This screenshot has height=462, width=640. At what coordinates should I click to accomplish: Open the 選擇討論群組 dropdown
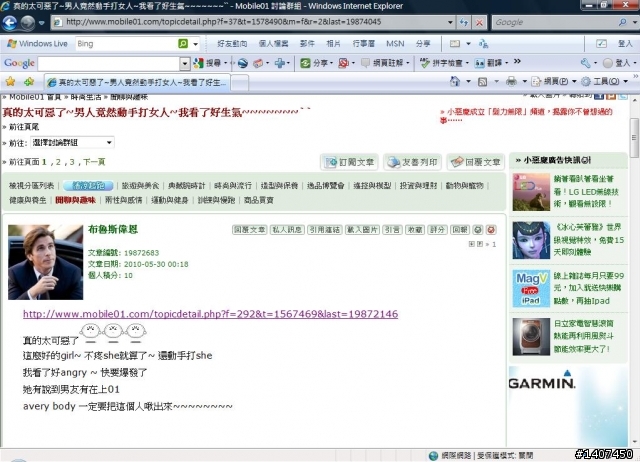[72, 142]
